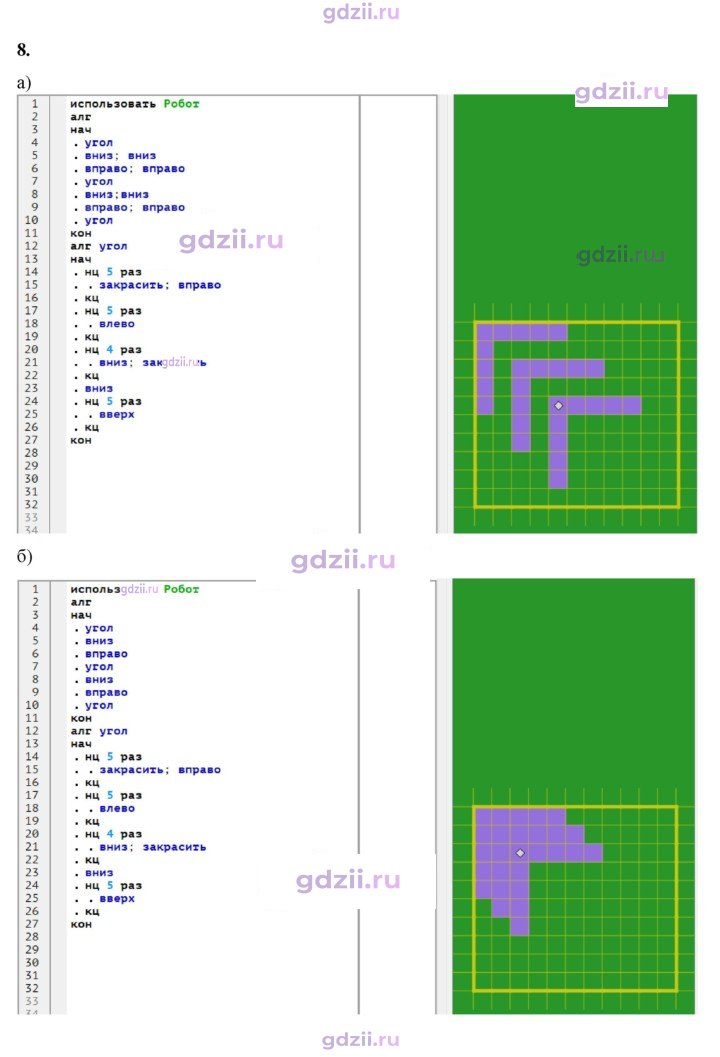Image resolution: width=720 pixels, height=1057 pixels.
Task: Click the robot diamond marker in field а
Action: click(558, 406)
